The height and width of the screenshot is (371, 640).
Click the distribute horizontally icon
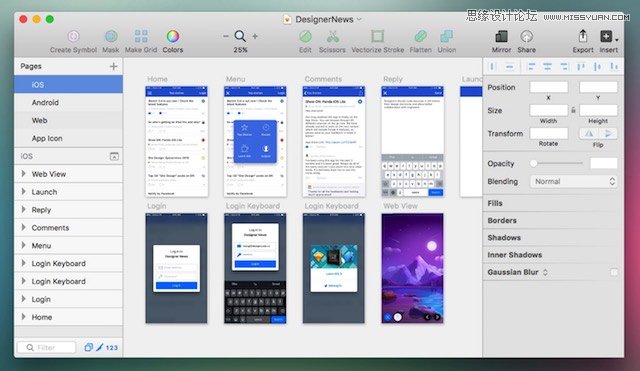coord(492,67)
